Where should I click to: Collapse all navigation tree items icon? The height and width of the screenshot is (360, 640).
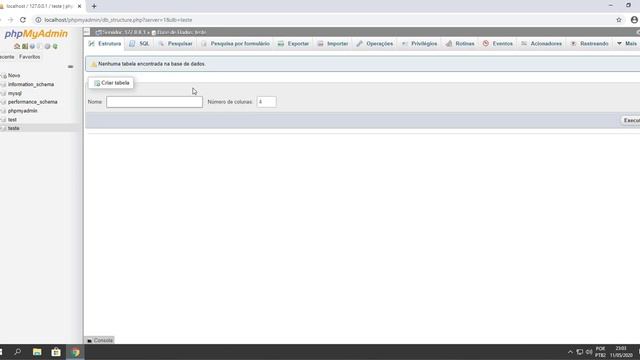pyautogui.click(x=71, y=67)
